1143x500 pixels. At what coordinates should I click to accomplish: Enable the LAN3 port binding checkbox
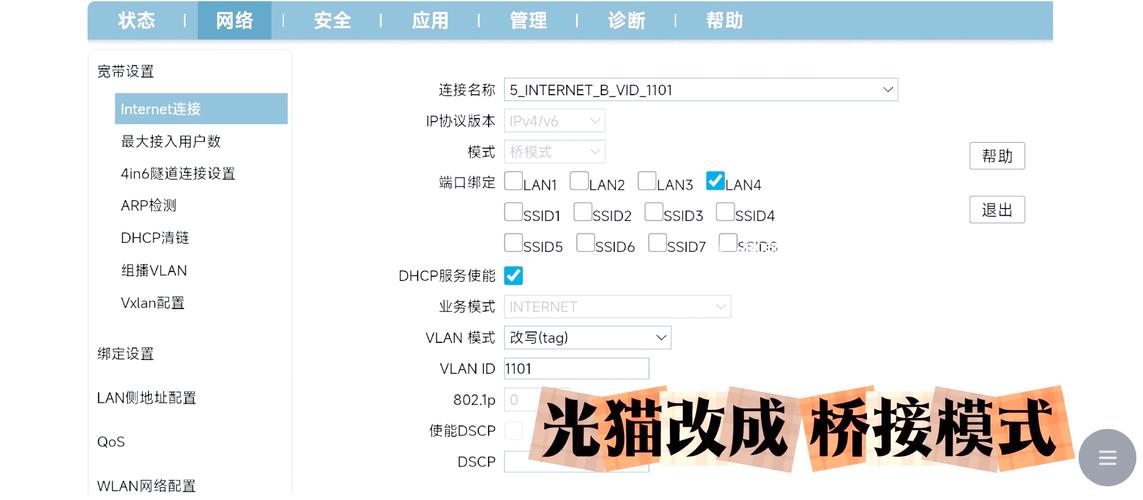pyautogui.click(x=647, y=181)
